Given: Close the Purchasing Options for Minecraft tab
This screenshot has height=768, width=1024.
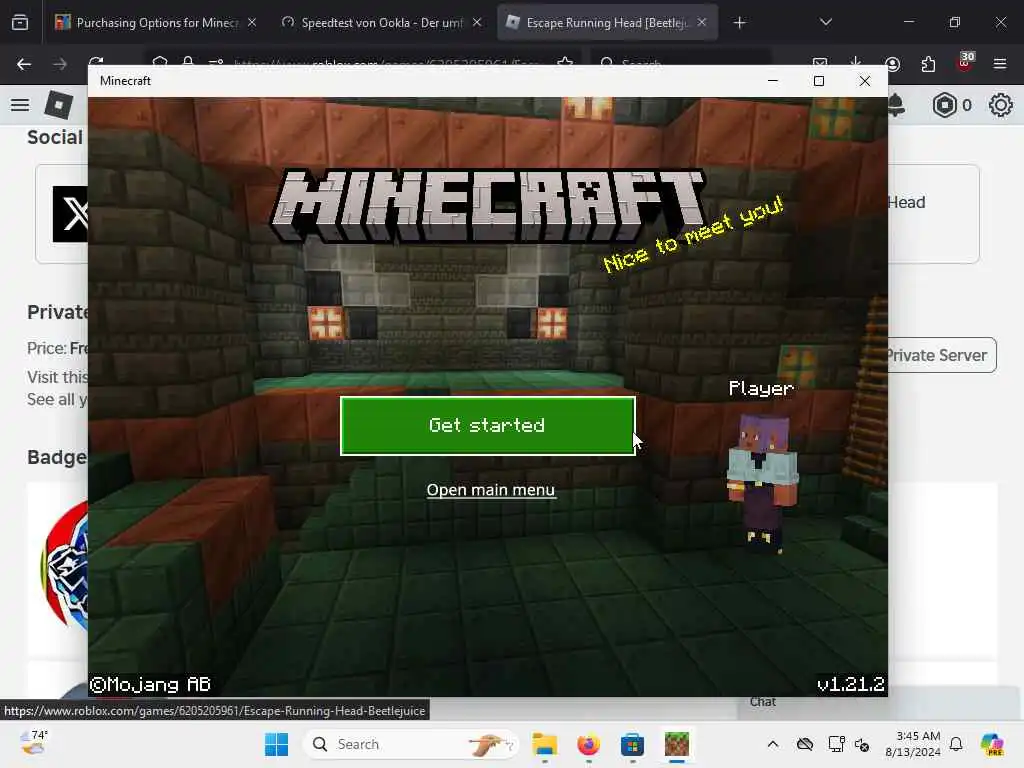Looking at the screenshot, I should [x=252, y=23].
